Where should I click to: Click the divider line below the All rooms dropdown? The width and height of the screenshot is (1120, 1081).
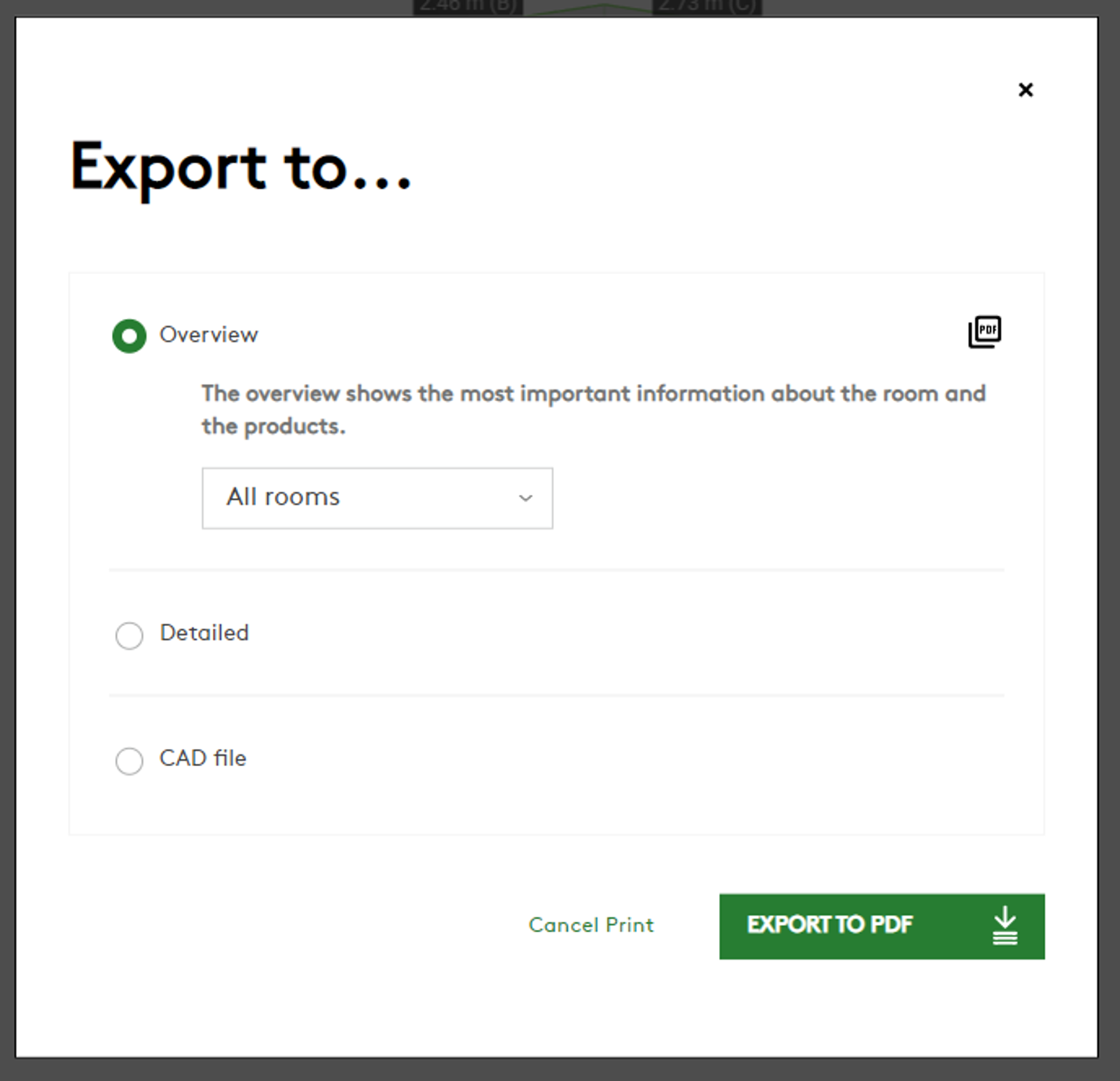click(556, 570)
